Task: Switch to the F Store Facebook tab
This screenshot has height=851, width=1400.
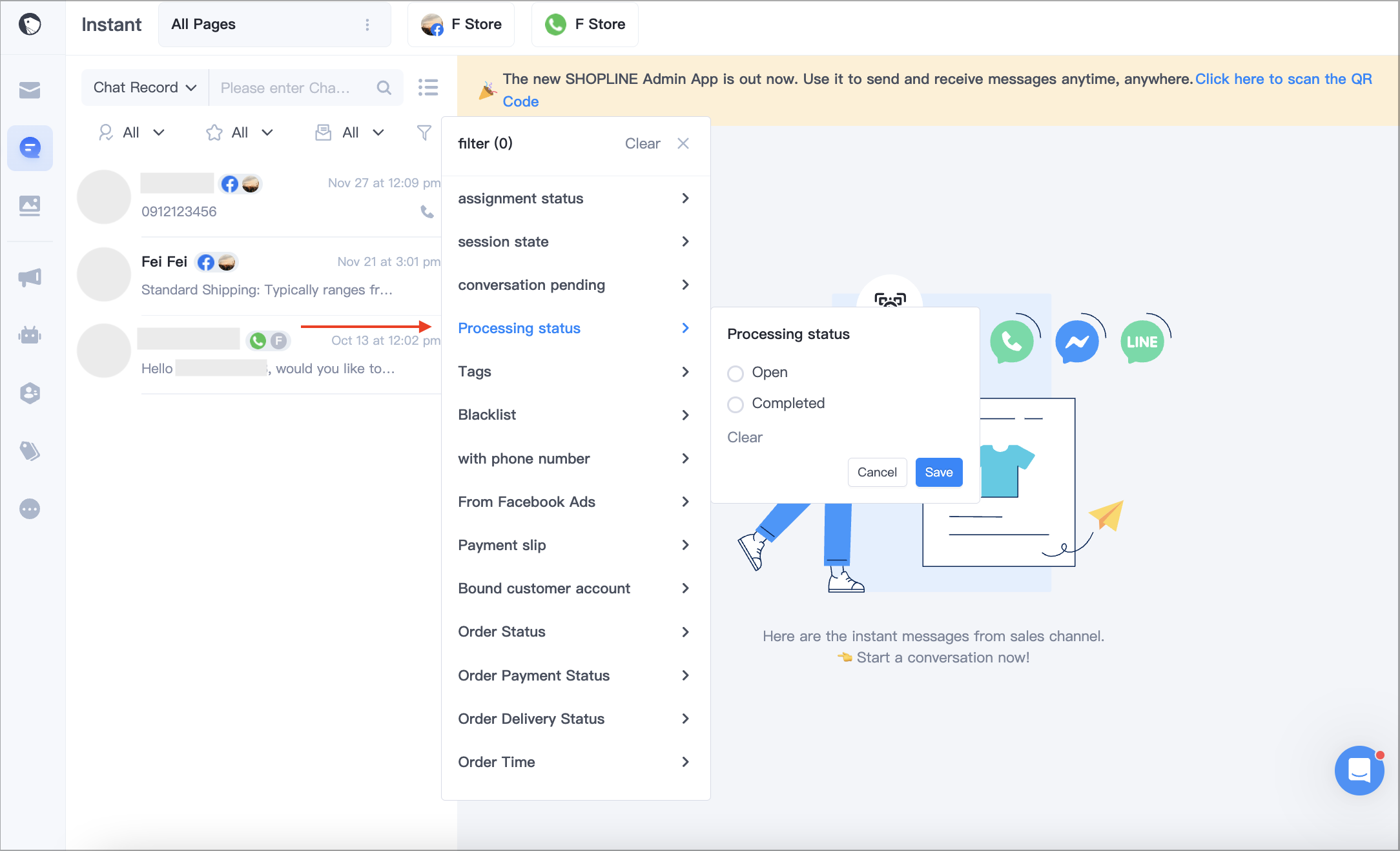Action: click(x=461, y=25)
